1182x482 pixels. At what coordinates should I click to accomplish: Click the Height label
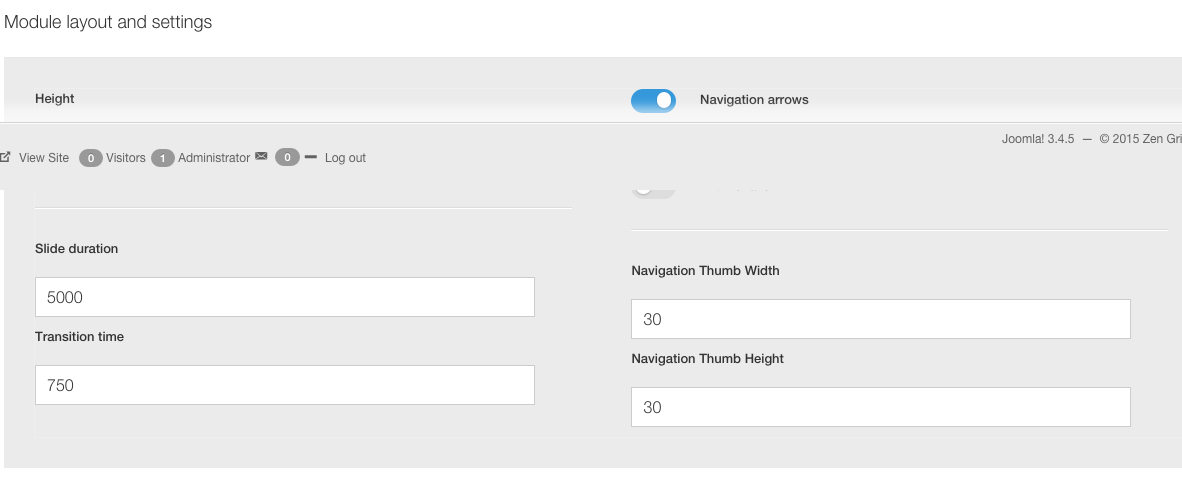point(54,99)
